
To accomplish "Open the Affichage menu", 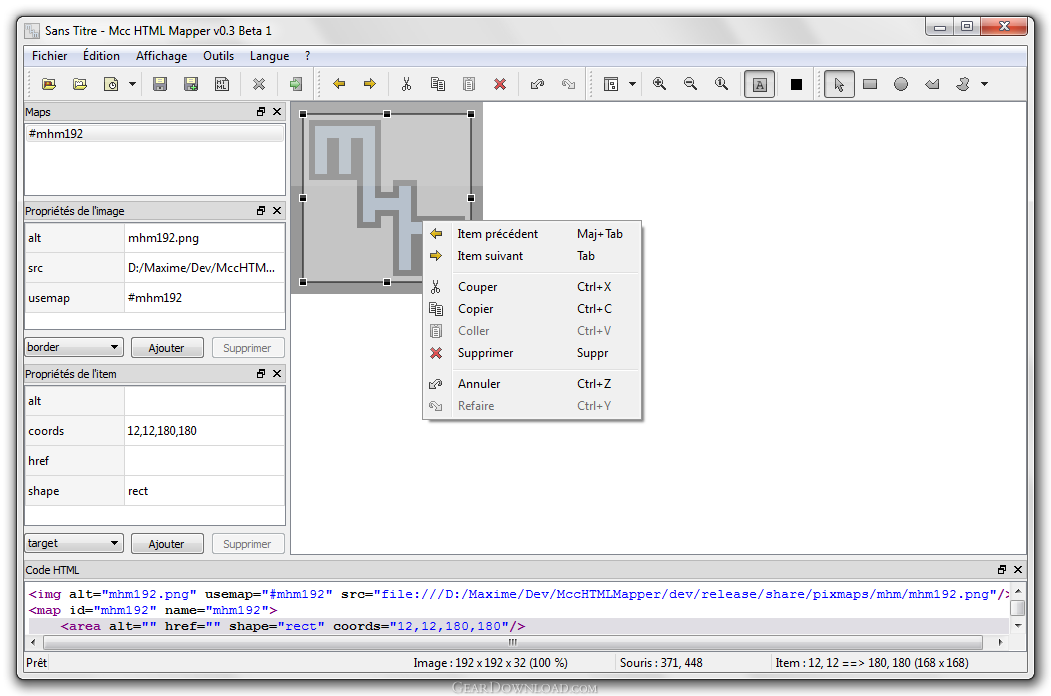I will point(162,56).
